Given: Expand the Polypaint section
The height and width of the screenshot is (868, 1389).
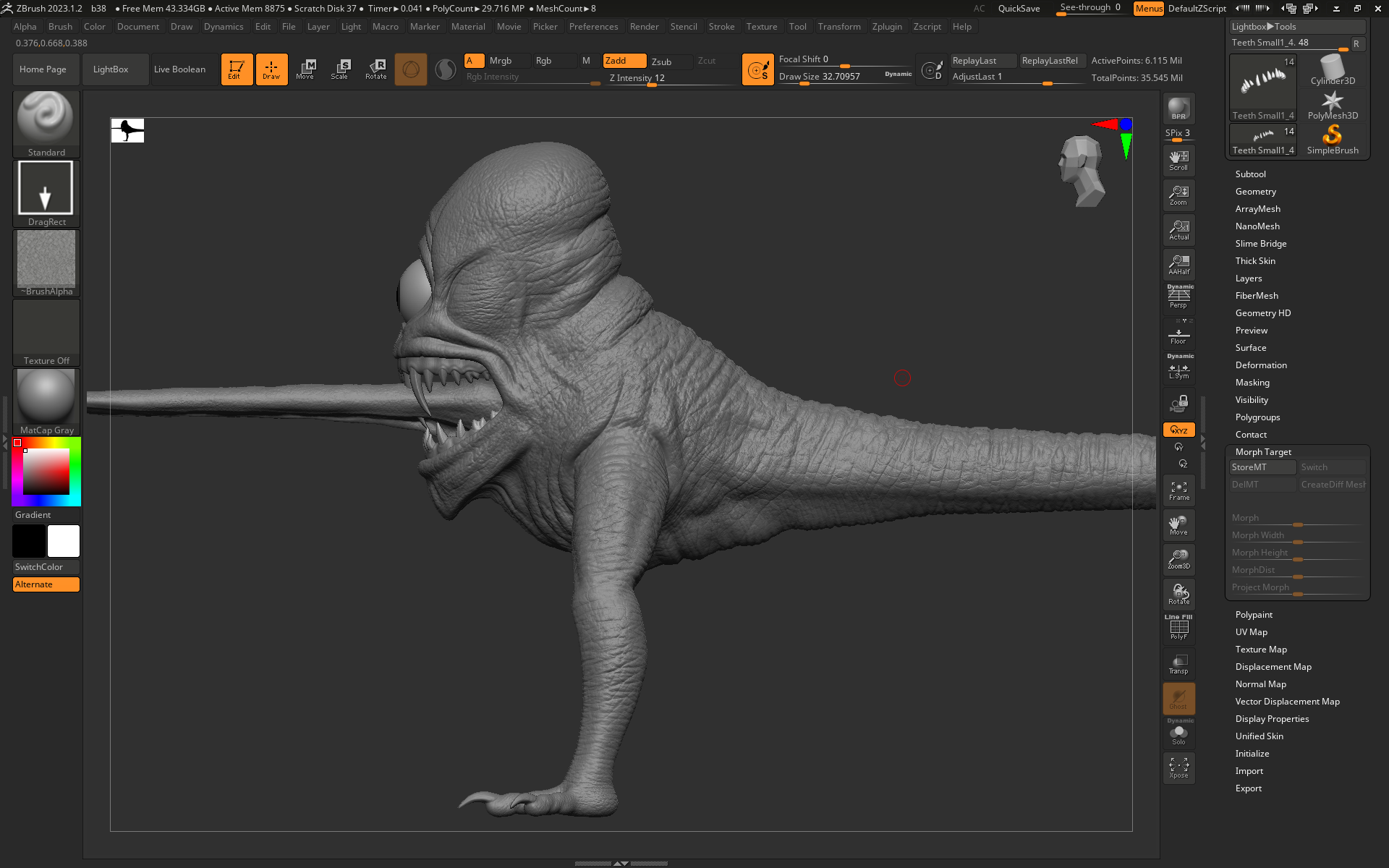Looking at the screenshot, I should coord(1254,615).
